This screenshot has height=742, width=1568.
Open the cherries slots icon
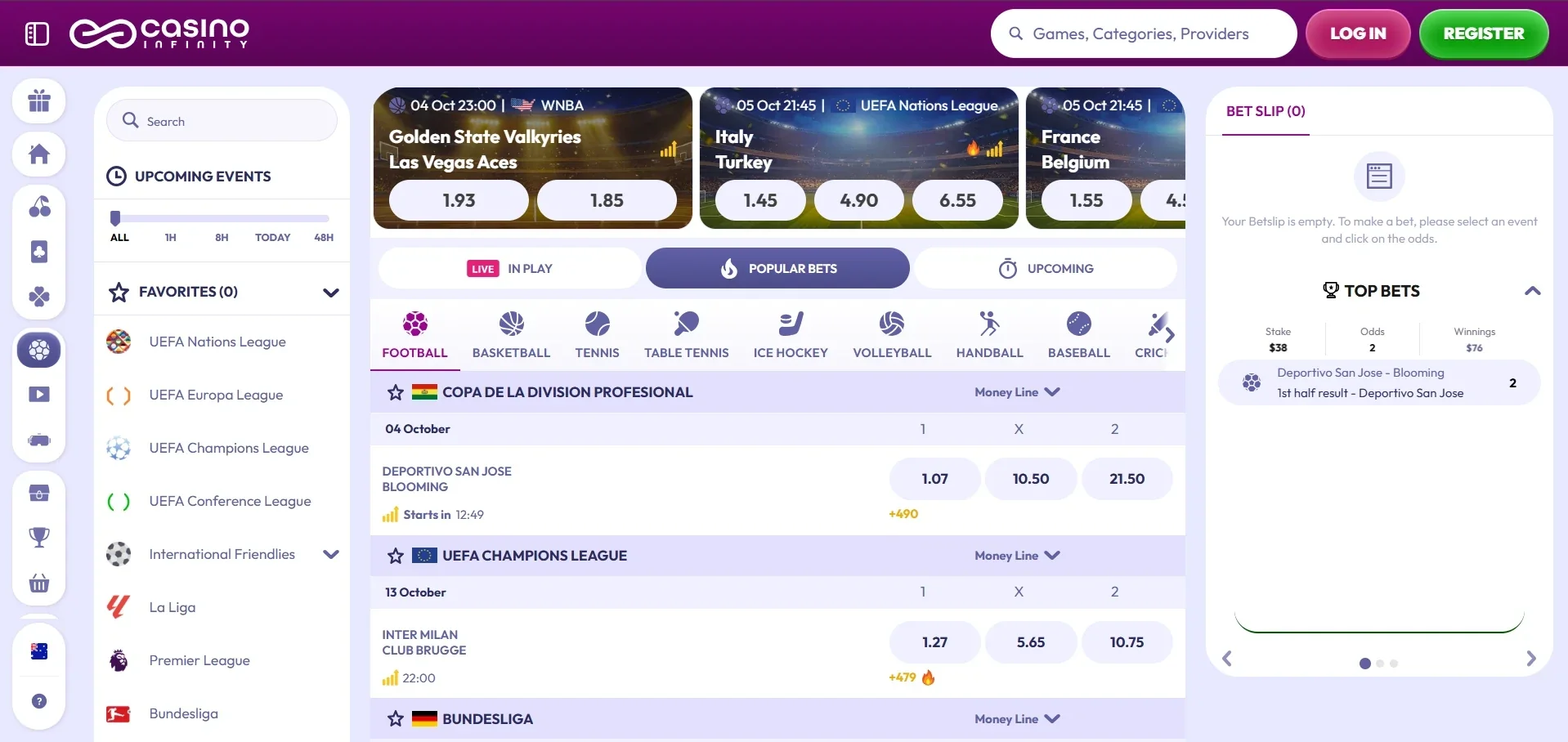(x=39, y=207)
